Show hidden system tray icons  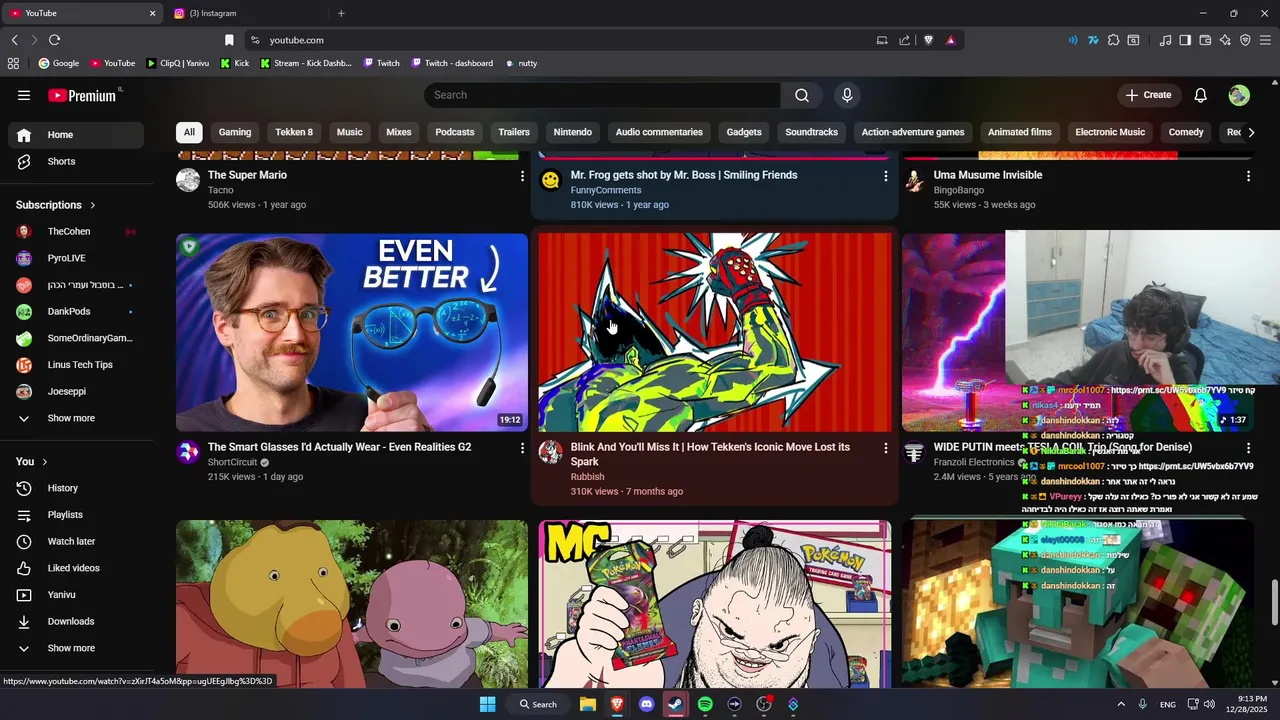1120,704
